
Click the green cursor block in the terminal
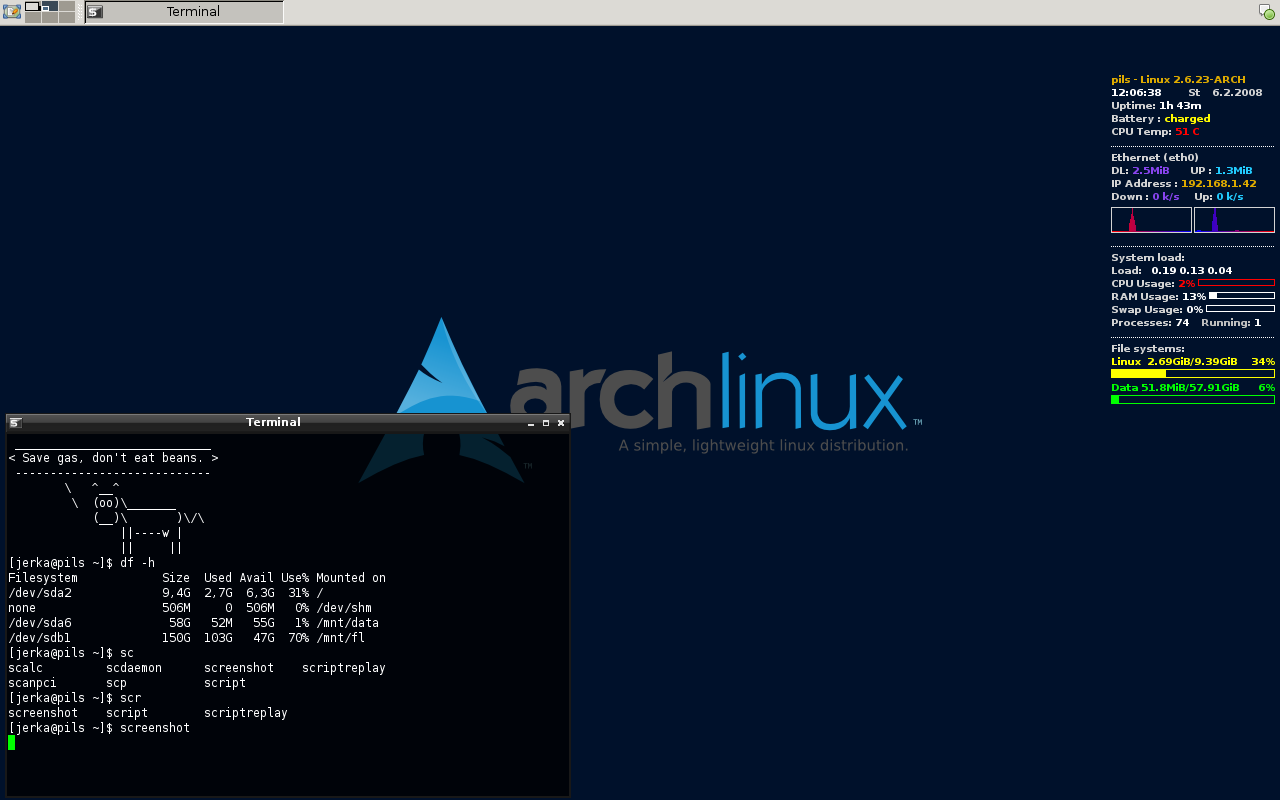(x=12, y=742)
